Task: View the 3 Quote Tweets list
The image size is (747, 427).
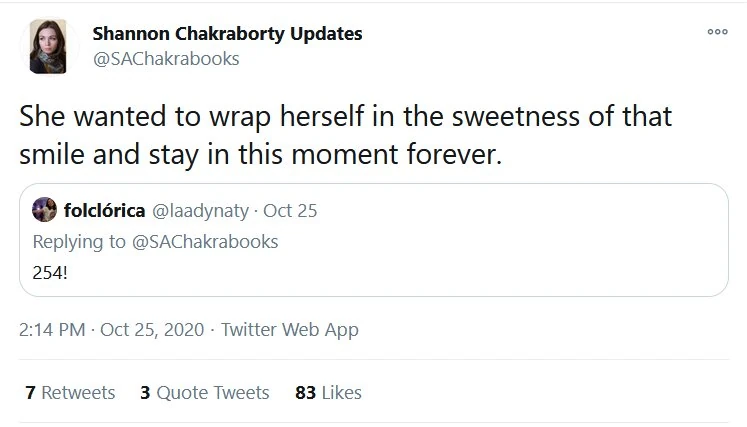Action: click(x=205, y=393)
